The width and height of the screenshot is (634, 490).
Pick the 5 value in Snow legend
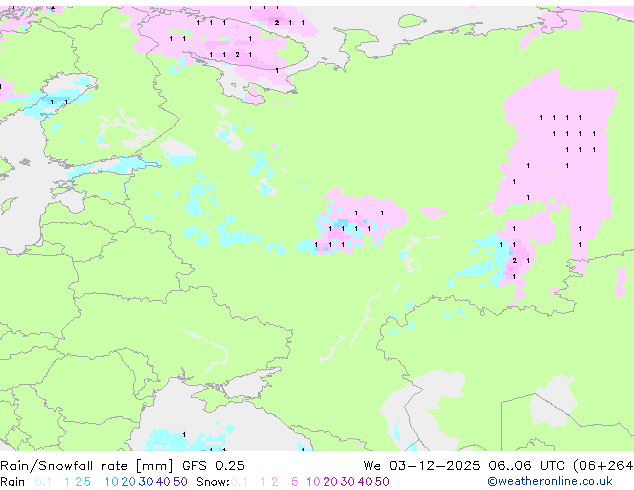pos(295,482)
